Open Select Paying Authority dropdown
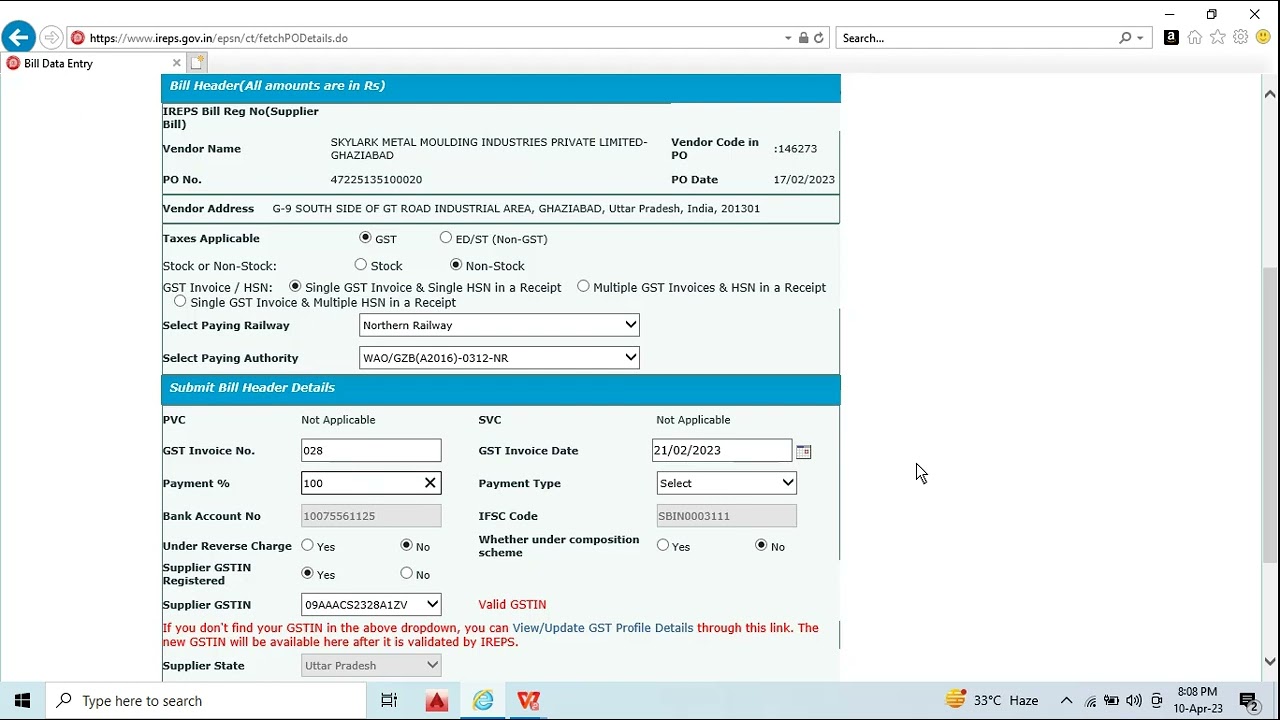The height and width of the screenshot is (720, 1280). [499, 357]
